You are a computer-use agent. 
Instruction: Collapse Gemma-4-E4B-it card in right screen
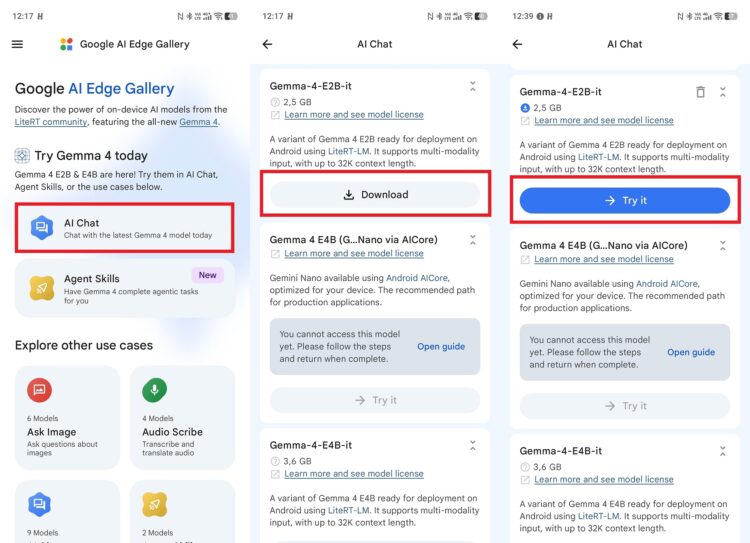tap(723, 451)
